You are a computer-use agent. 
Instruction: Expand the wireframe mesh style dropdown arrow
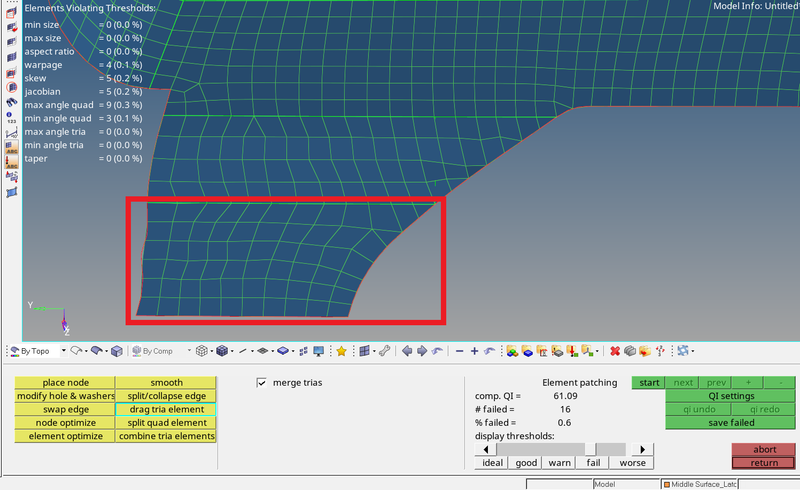(x=210, y=351)
